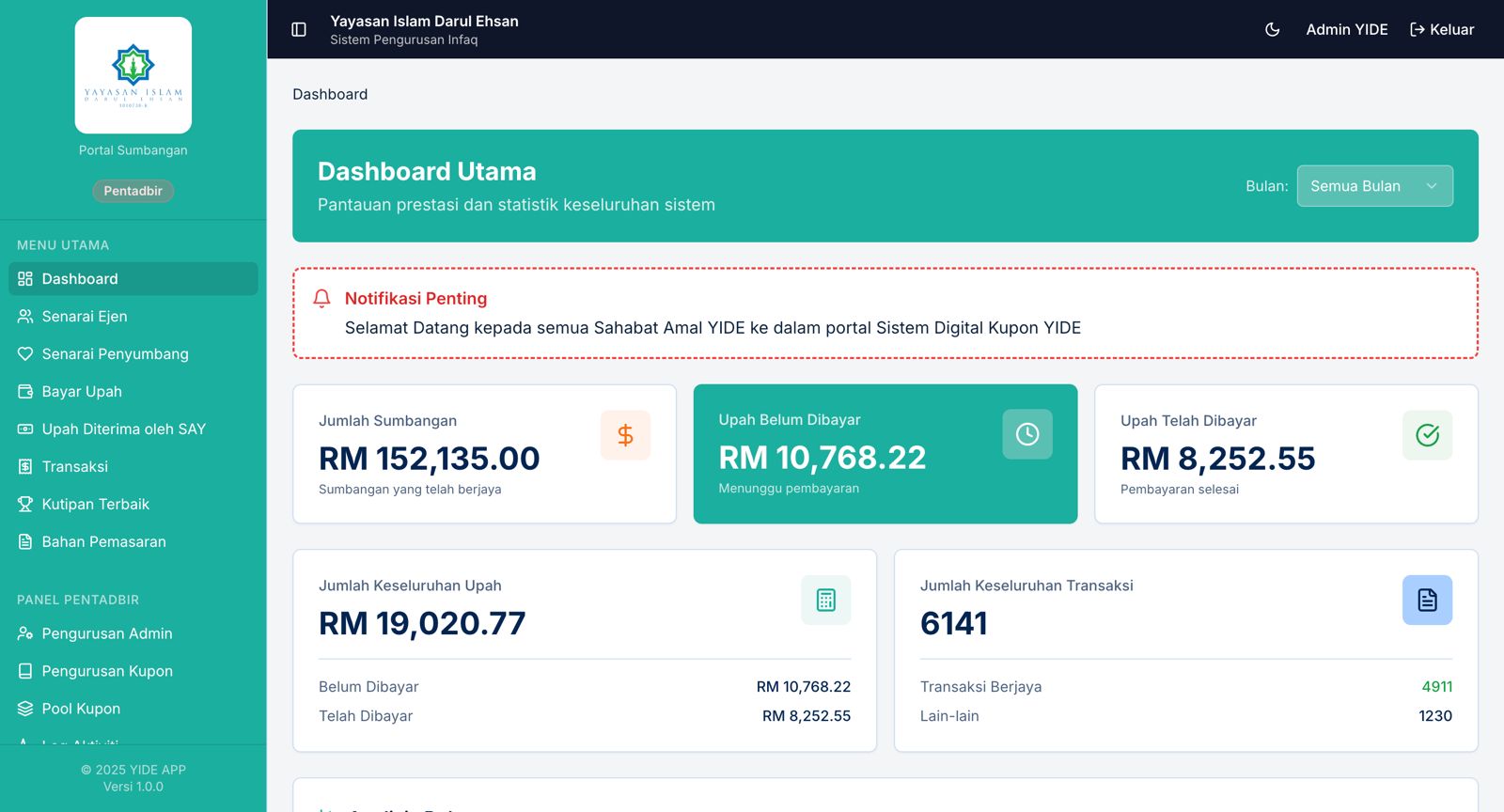Go to Pengurusan Kupon
1504x812 pixels.
133,671
